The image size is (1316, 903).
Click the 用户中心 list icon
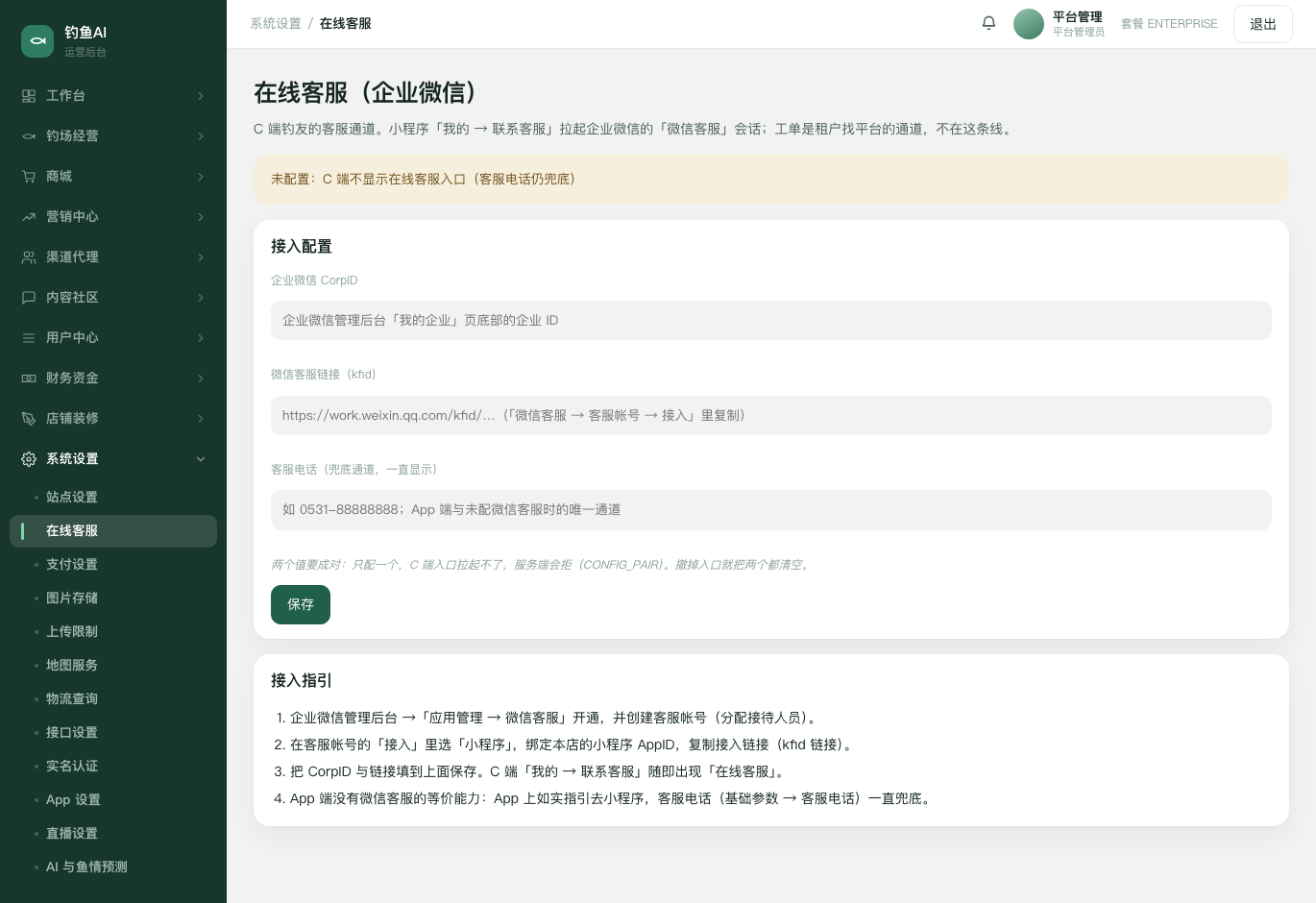(29, 338)
